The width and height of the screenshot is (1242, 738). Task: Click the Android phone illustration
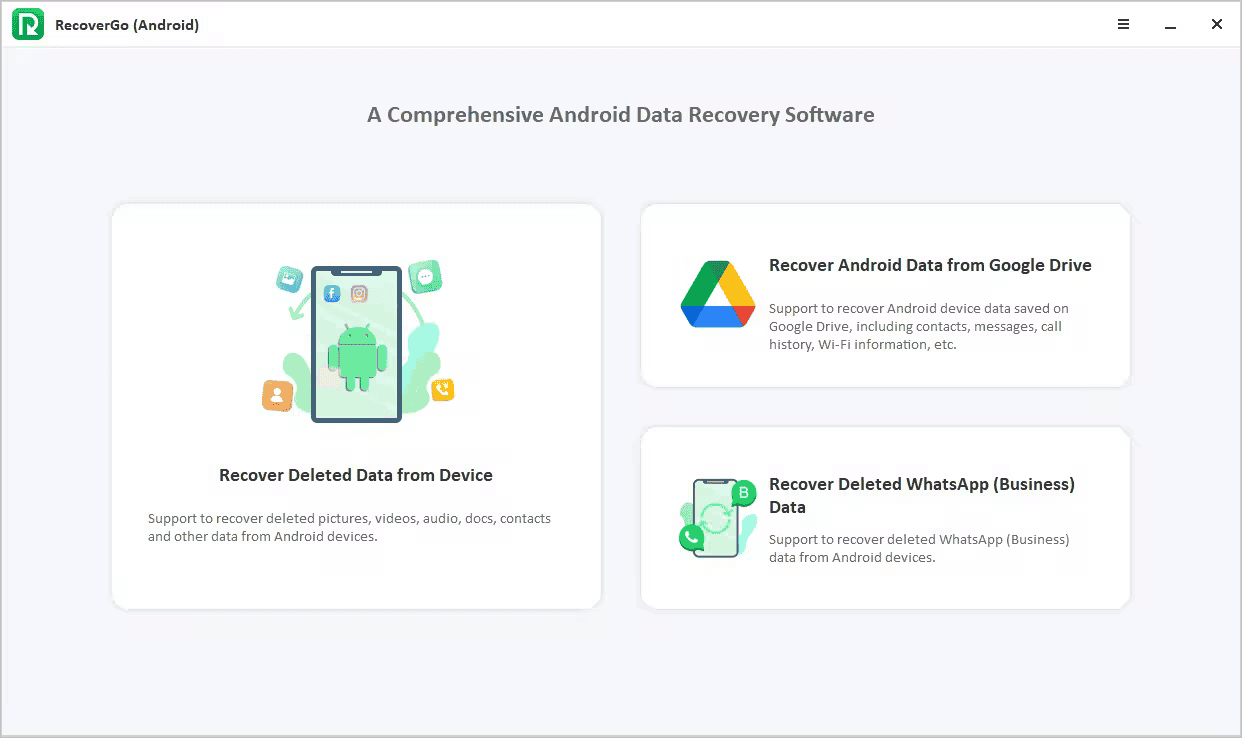356,343
